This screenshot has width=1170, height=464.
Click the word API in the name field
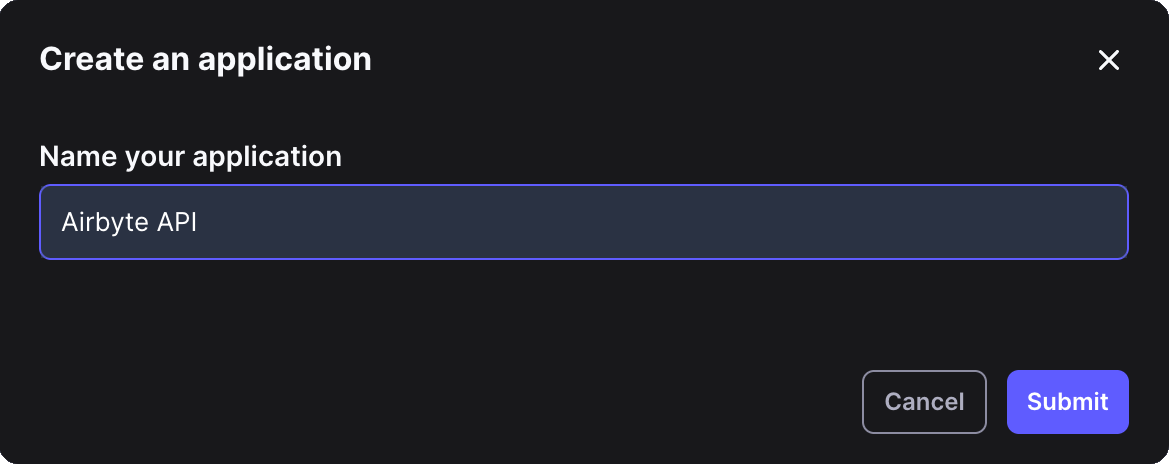click(177, 222)
